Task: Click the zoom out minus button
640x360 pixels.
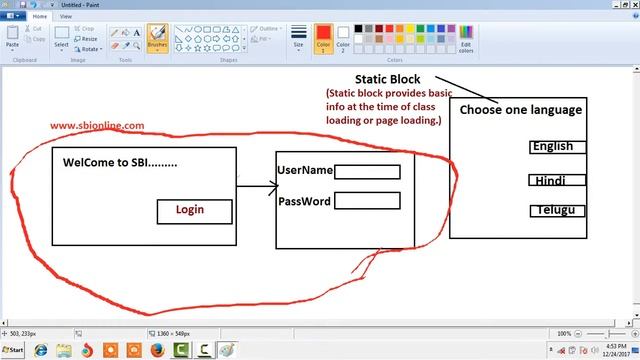Action: click(578, 334)
